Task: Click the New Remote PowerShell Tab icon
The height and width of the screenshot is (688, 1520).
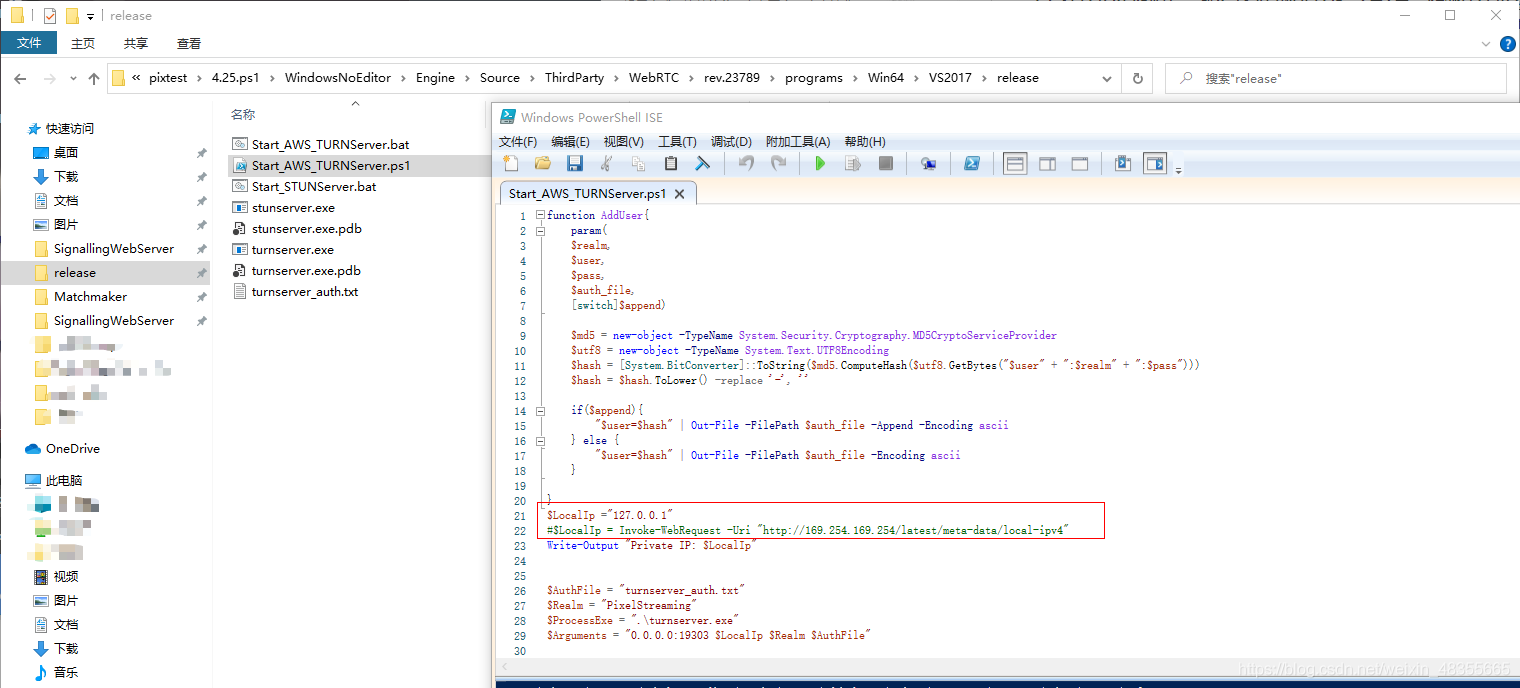Action: point(929,163)
